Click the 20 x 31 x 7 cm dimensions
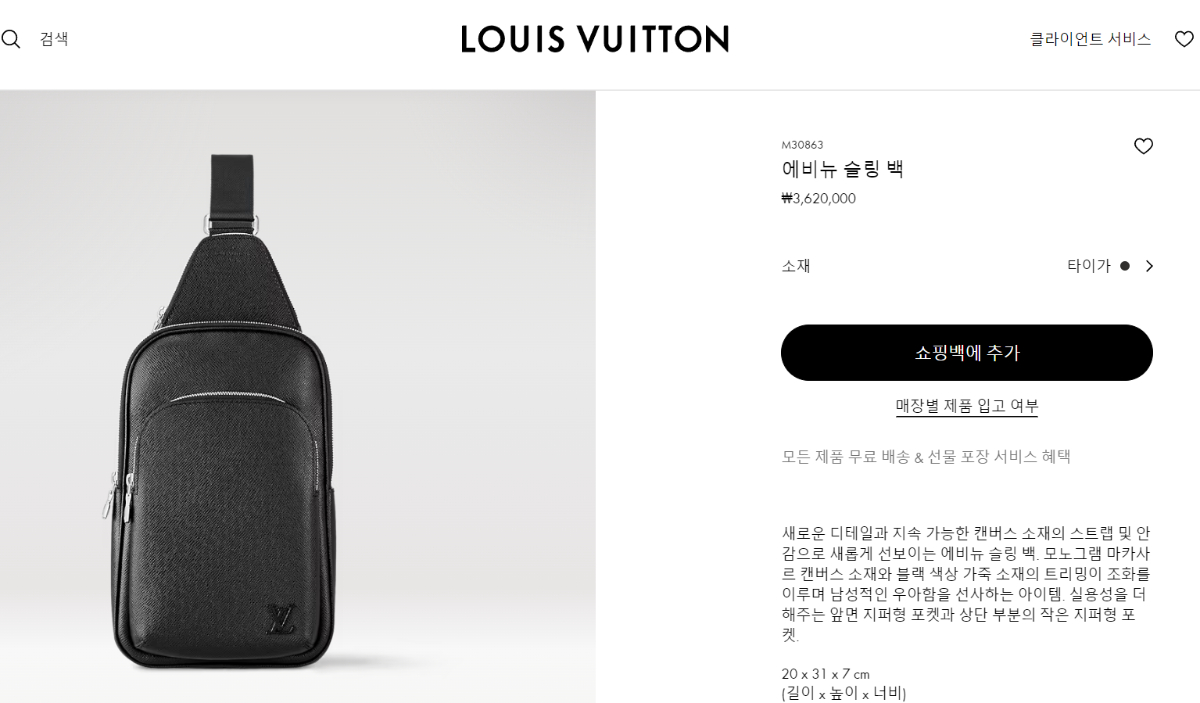The height and width of the screenshot is (703, 1200). [x=825, y=674]
